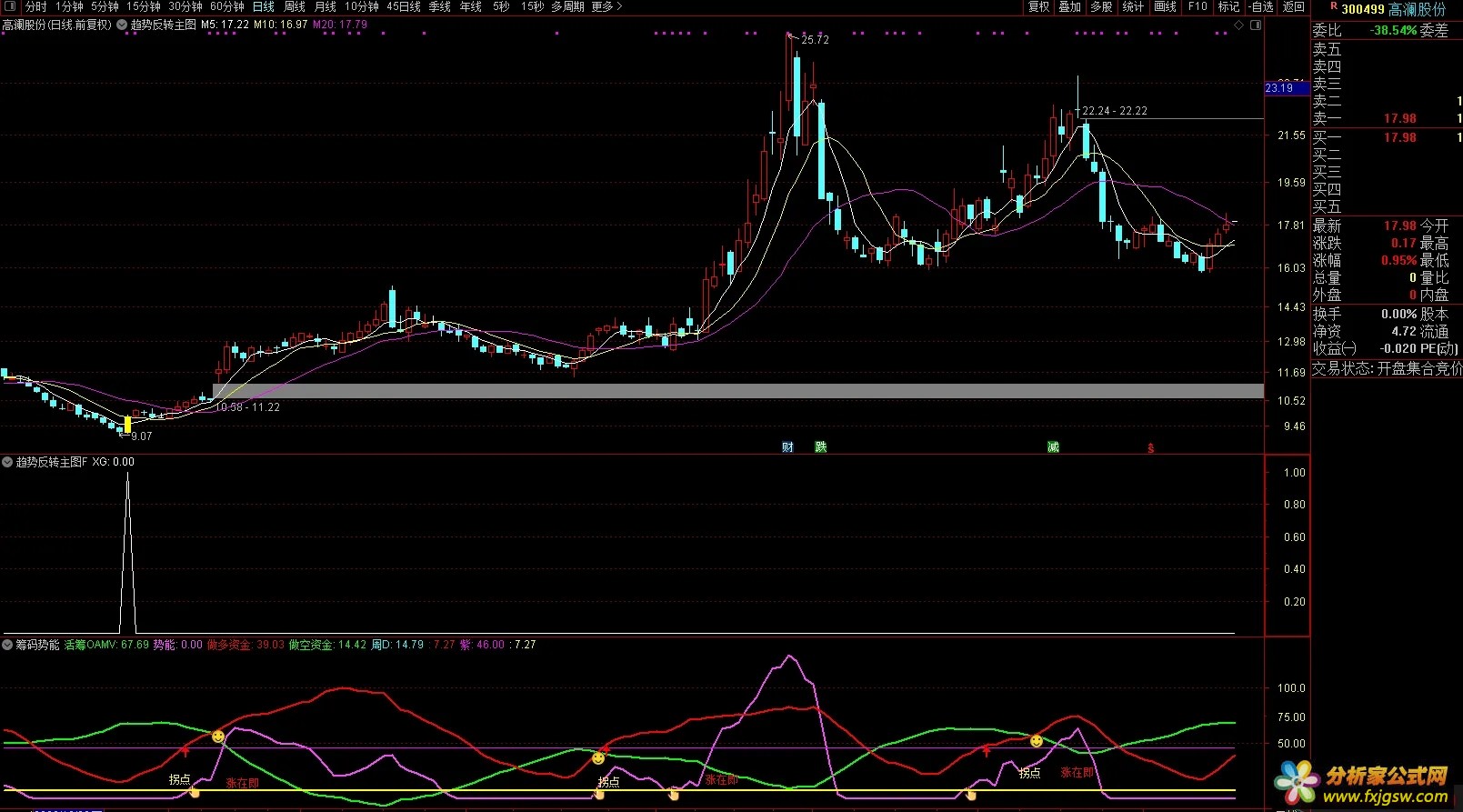The image size is (1463, 812).
Task: Click the white XG signal spike in the 趋势反转主图F panel
Action: tap(127, 553)
